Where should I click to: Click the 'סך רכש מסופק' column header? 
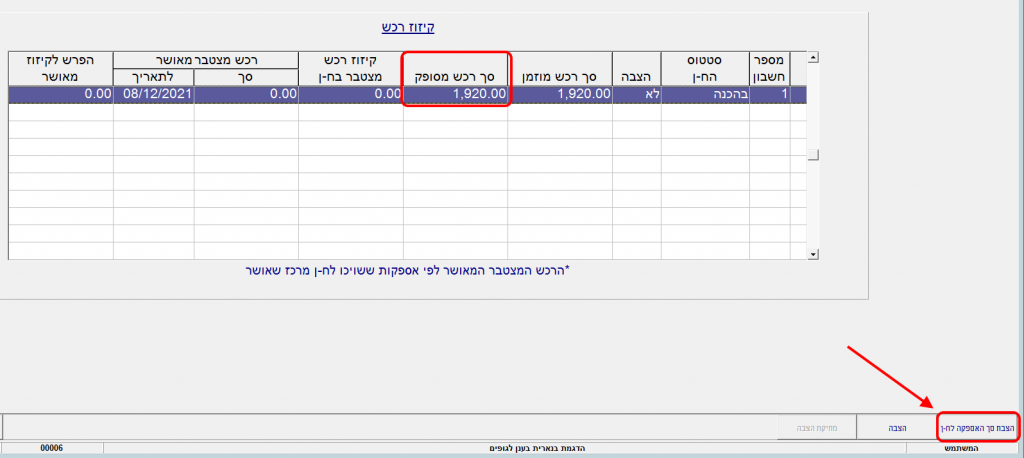456,76
